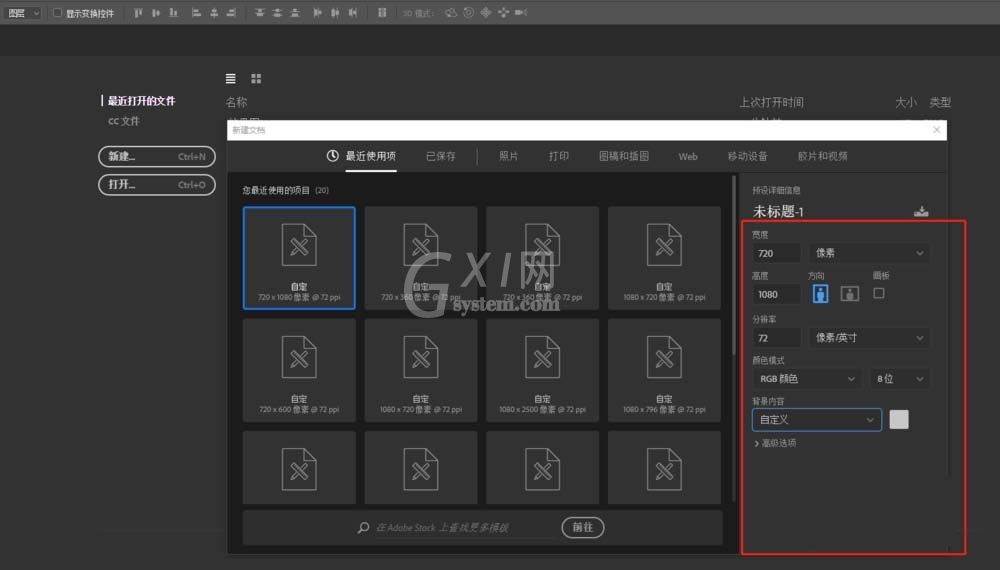This screenshot has height=570, width=1000.
Task: Select 3D slide mode icon
Action: (x=503, y=13)
